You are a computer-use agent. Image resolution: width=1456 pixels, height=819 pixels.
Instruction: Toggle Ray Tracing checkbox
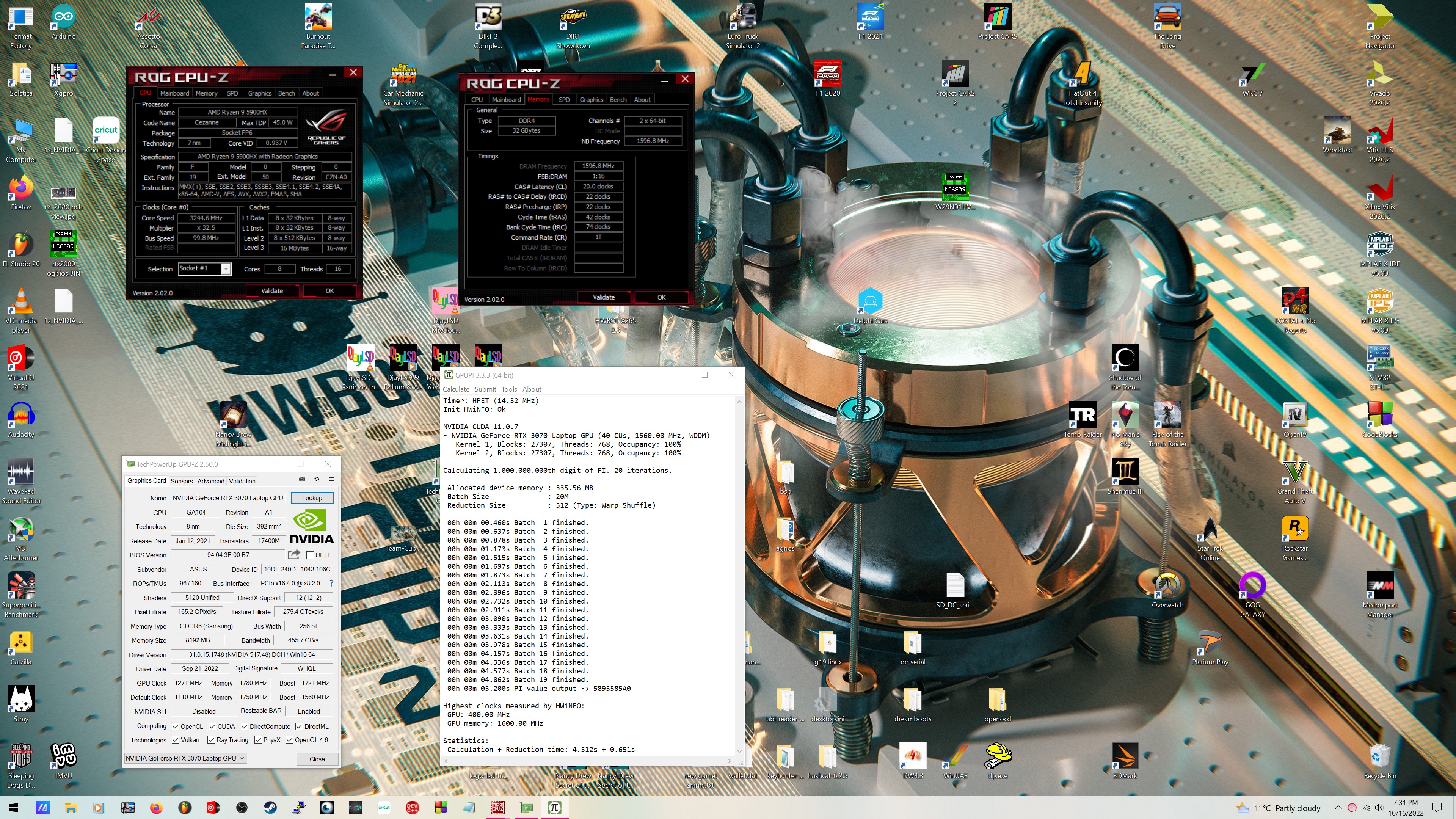(x=211, y=740)
